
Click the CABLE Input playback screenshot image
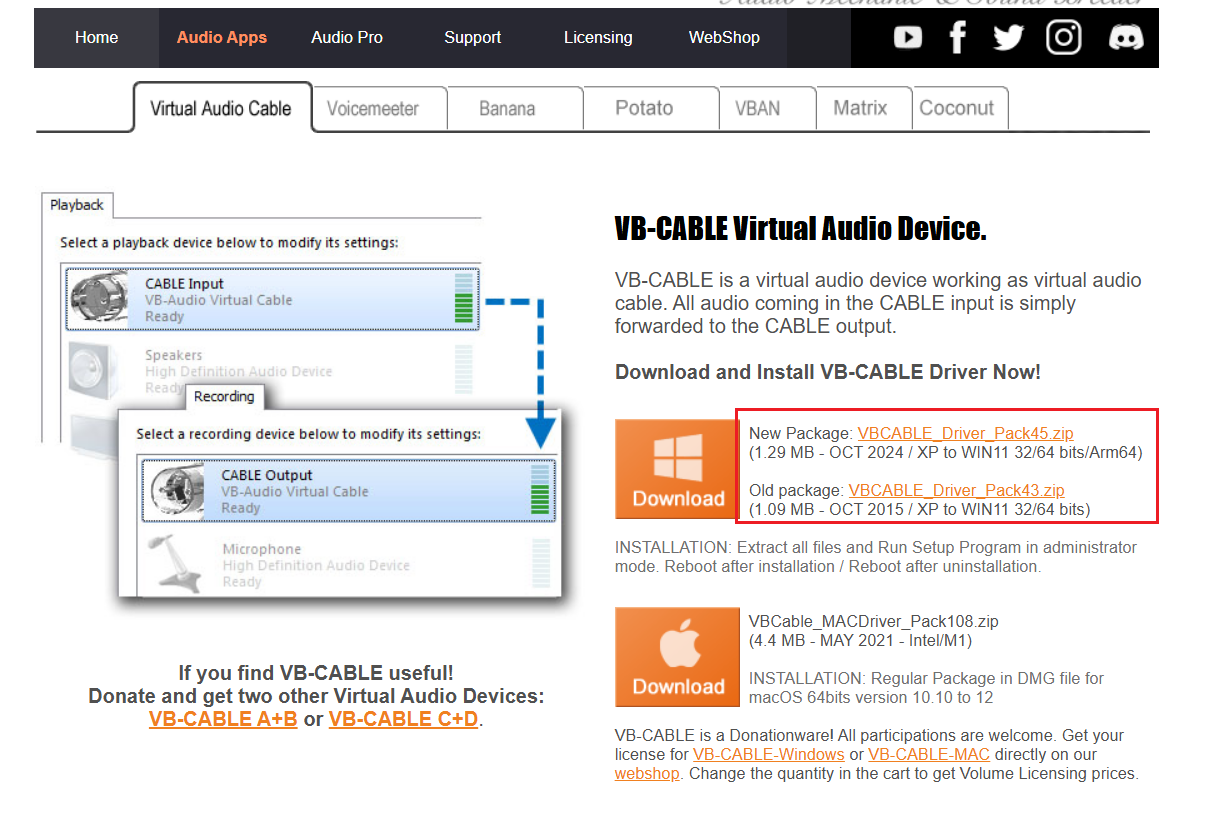point(271,300)
